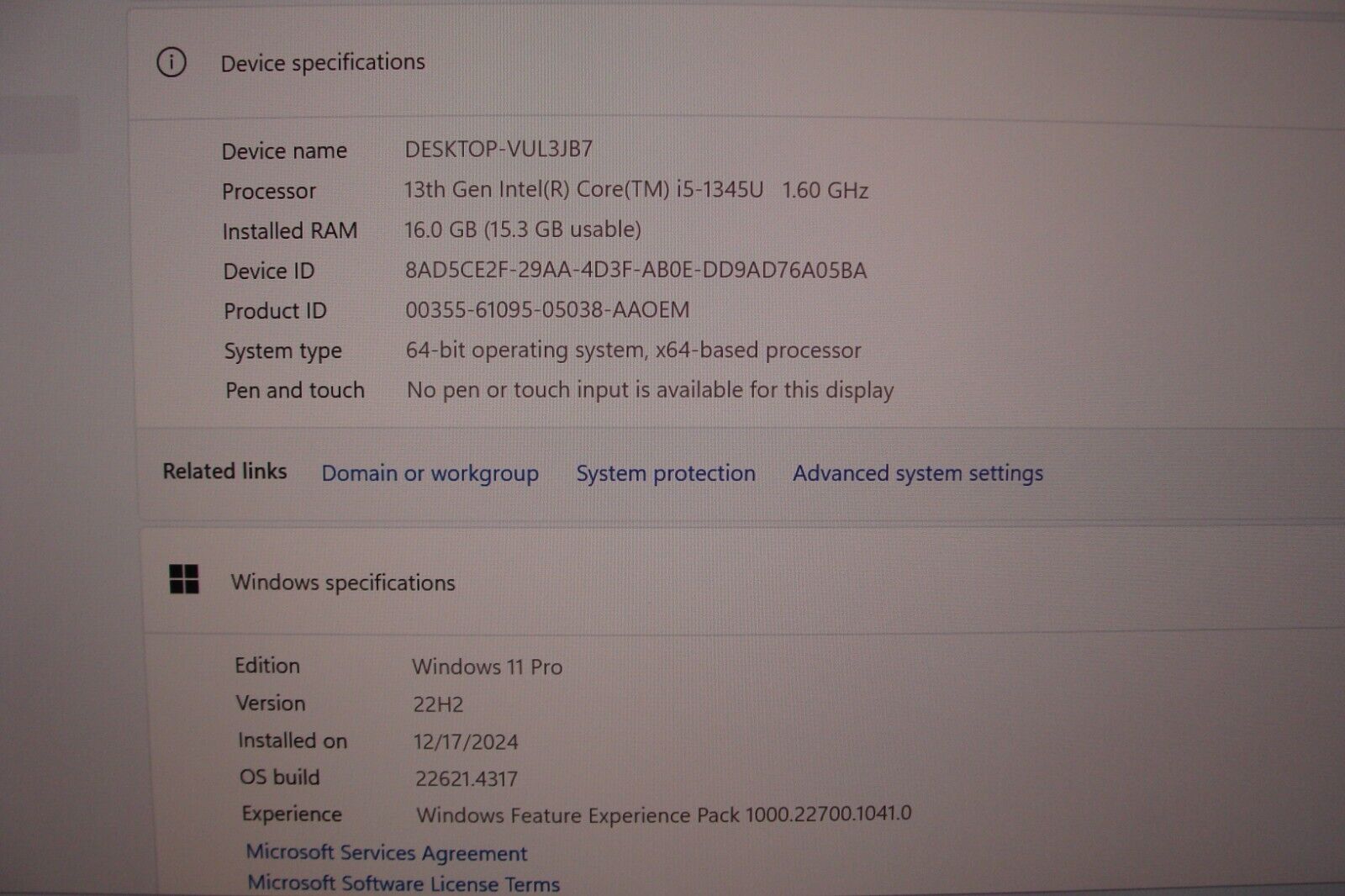Image resolution: width=1345 pixels, height=896 pixels.
Task: Click the Installed RAM label
Action: tap(290, 231)
